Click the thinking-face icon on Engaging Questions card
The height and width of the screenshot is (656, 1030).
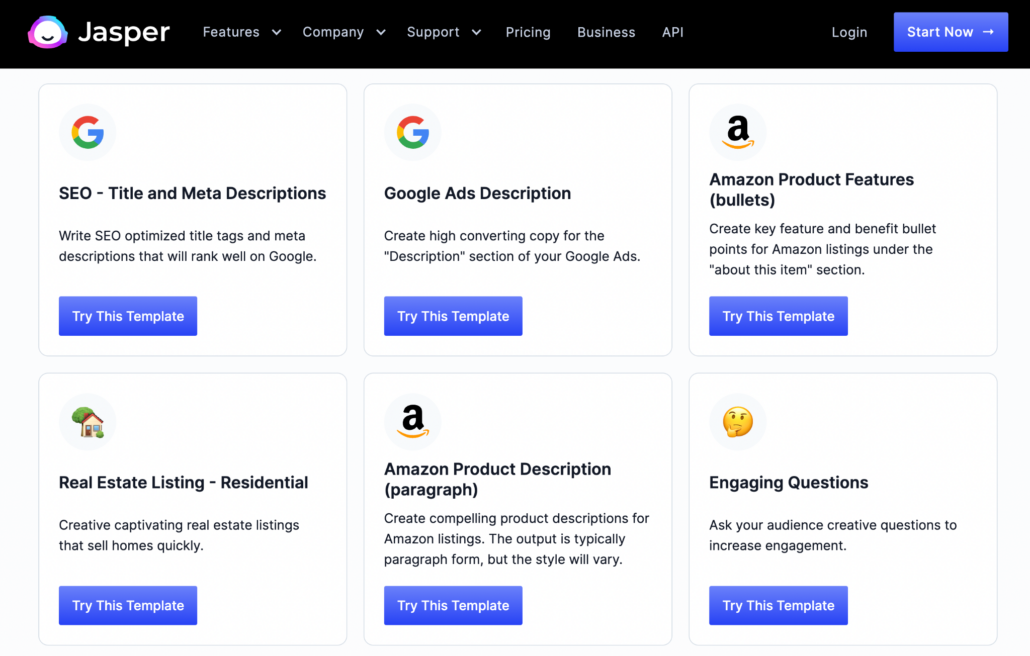coord(738,421)
